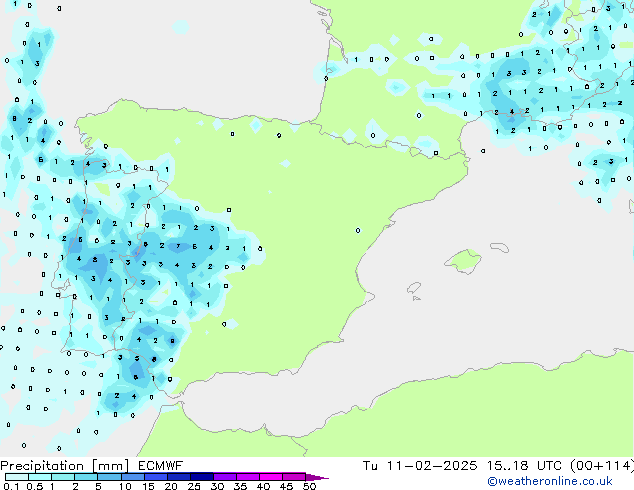Click the weatheronline.co.uk copyright link
The height and width of the screenshot is (490, 634).
[550, 482]
